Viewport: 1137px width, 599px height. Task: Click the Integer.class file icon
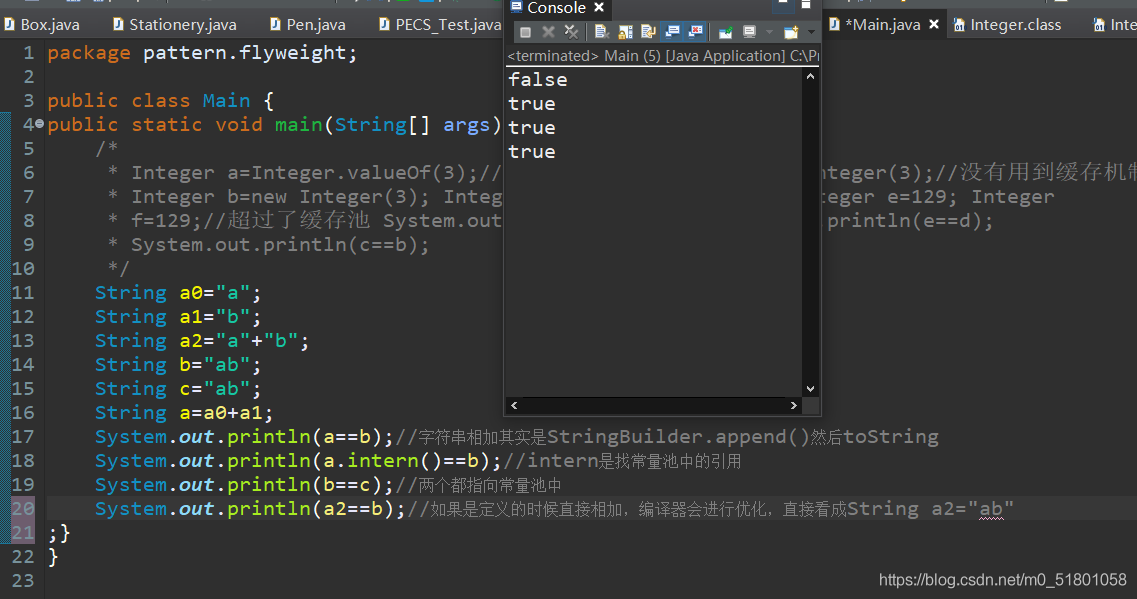959,25
